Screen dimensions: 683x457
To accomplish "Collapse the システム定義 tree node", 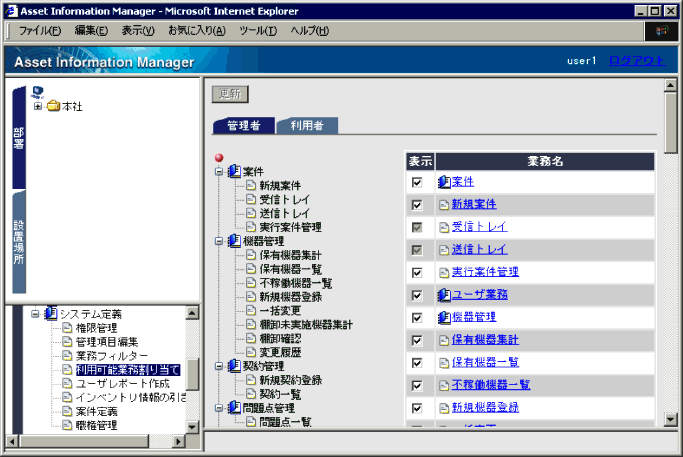I will click(35, 314).
